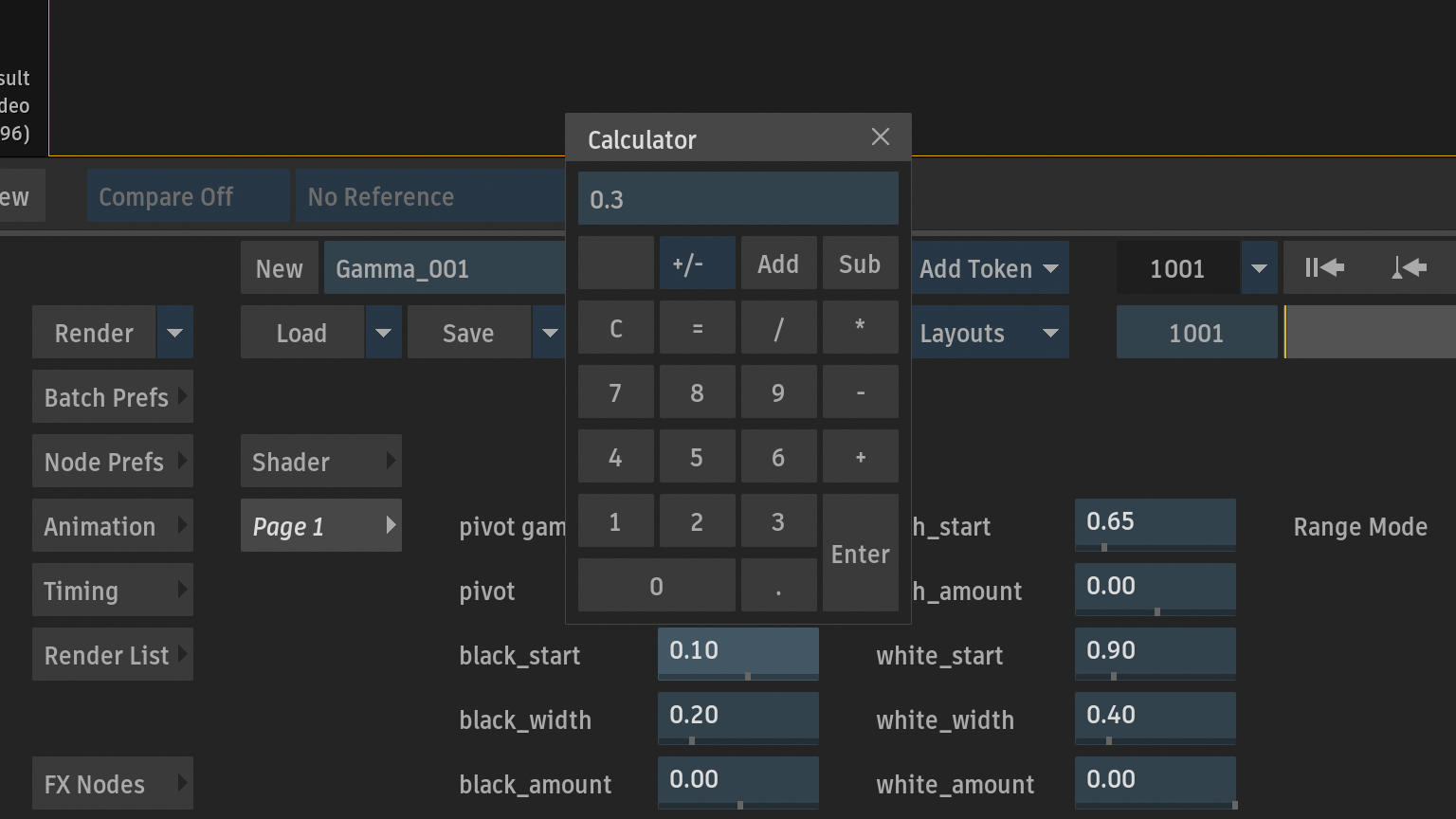Click calculator digit 3
Screen dimensions: 1456x819
779,520
